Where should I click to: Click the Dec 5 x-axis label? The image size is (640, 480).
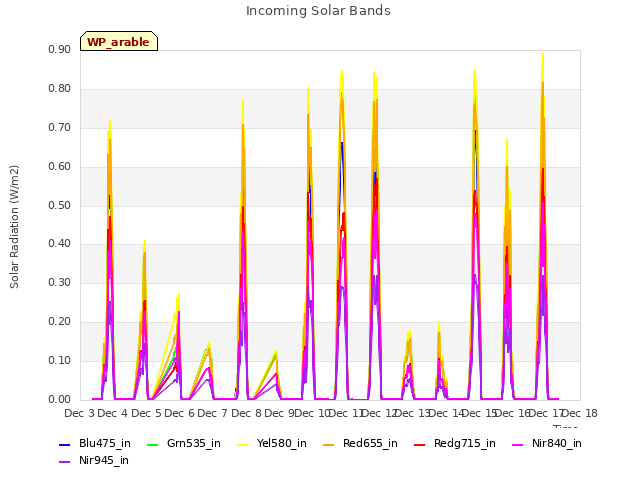146,413
